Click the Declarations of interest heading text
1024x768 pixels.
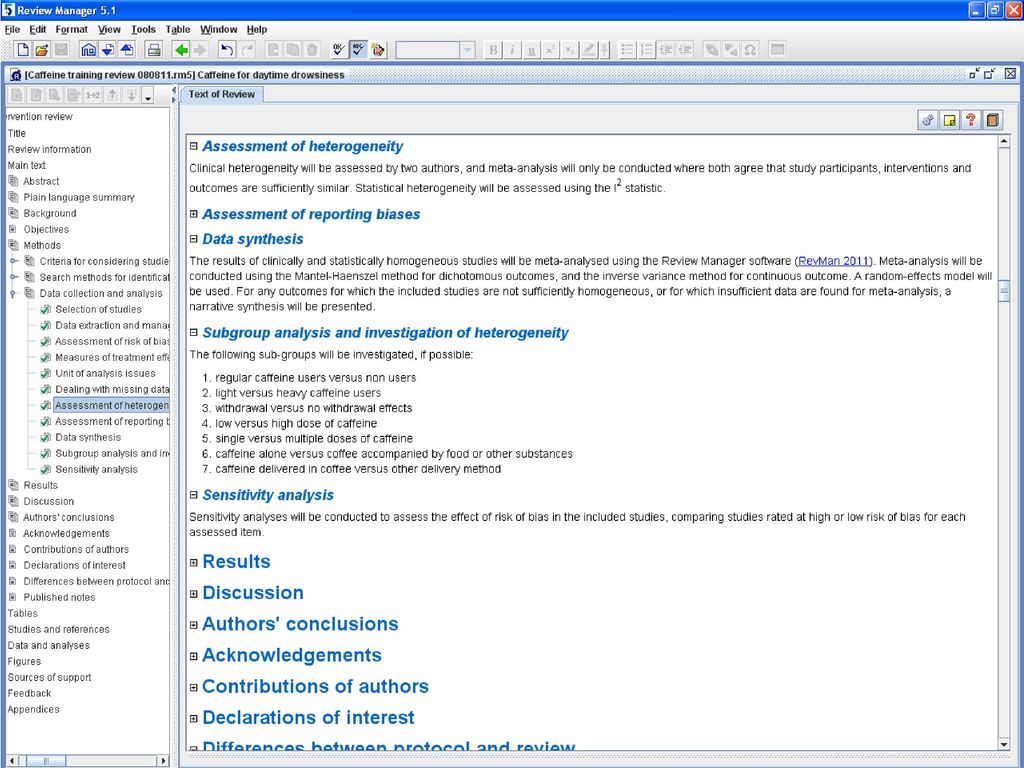point(308,718)
